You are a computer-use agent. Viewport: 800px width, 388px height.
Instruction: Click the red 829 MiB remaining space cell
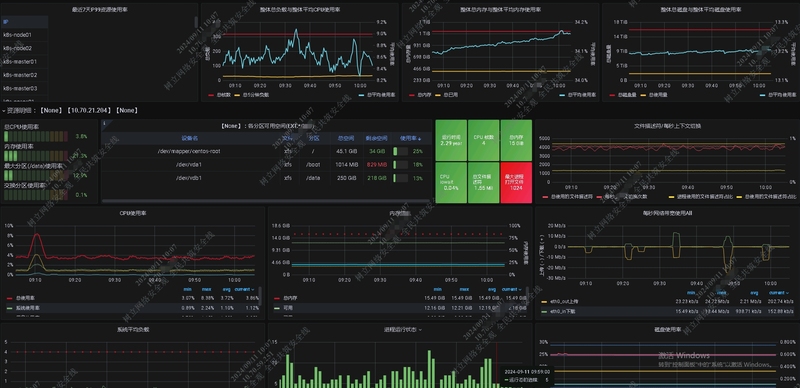click(x=376, y=164)
